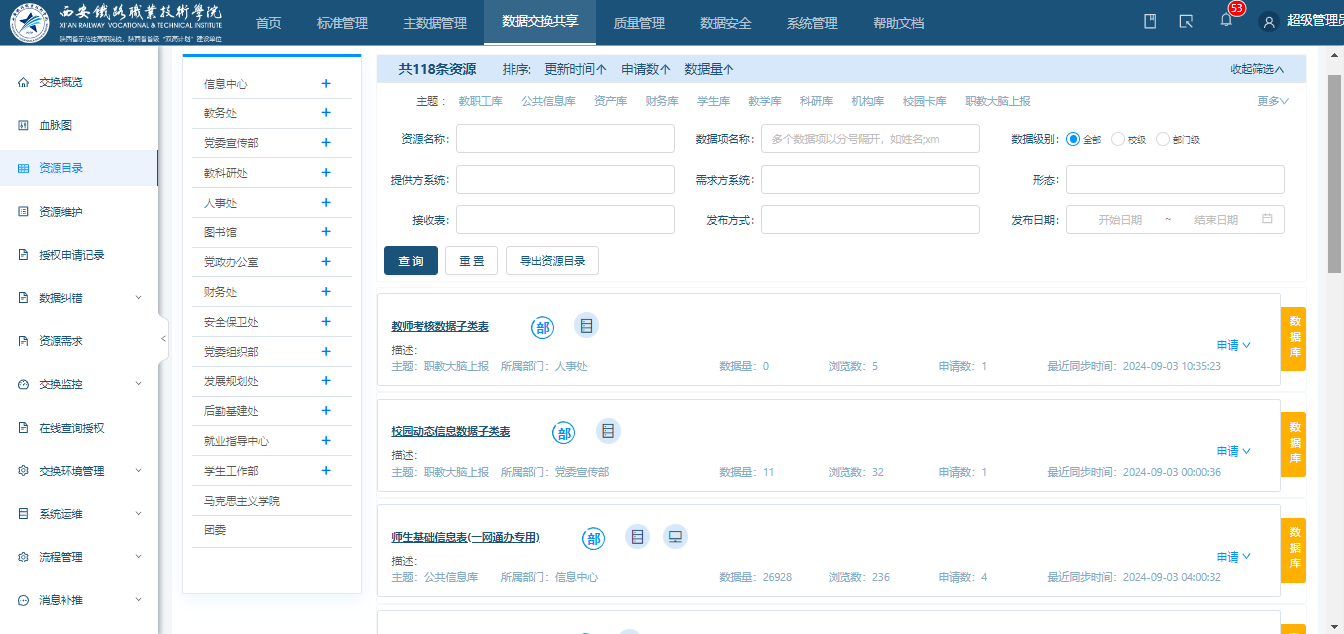Select the 部门级 data level radio button

coord(1162,139)
